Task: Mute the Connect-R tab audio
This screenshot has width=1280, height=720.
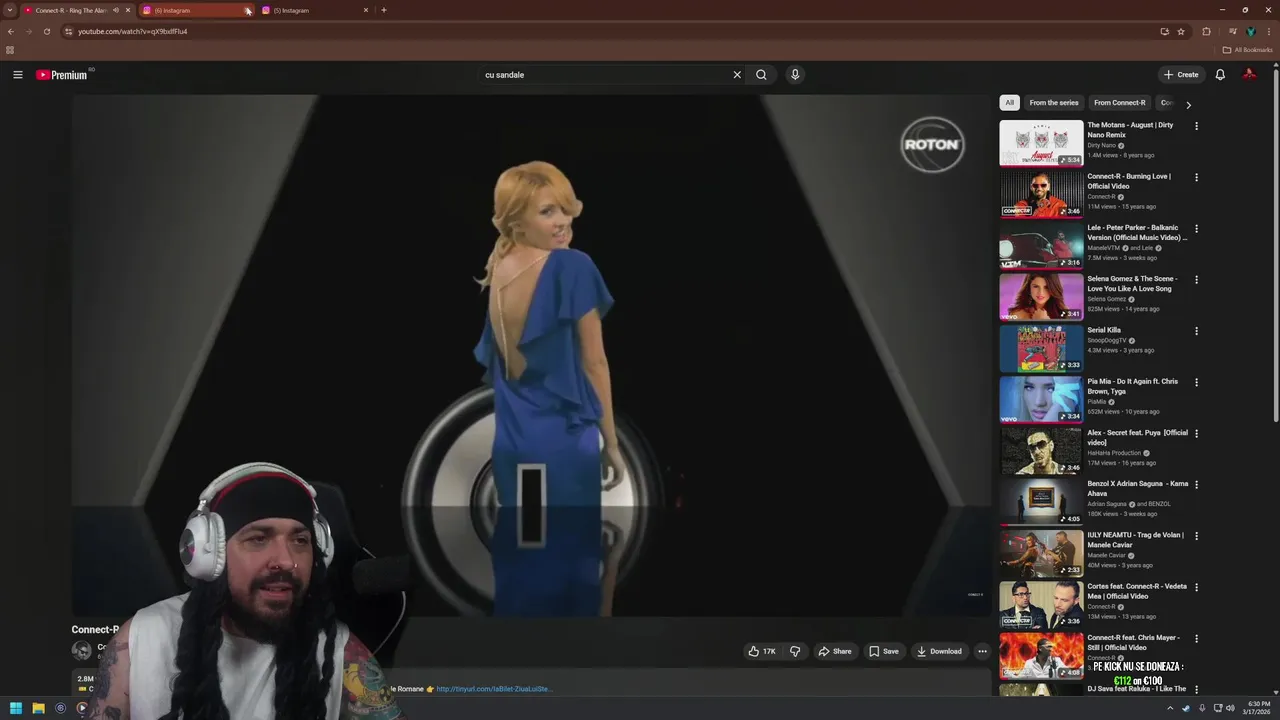Action: pyautogui.click(x=116, y=10)
